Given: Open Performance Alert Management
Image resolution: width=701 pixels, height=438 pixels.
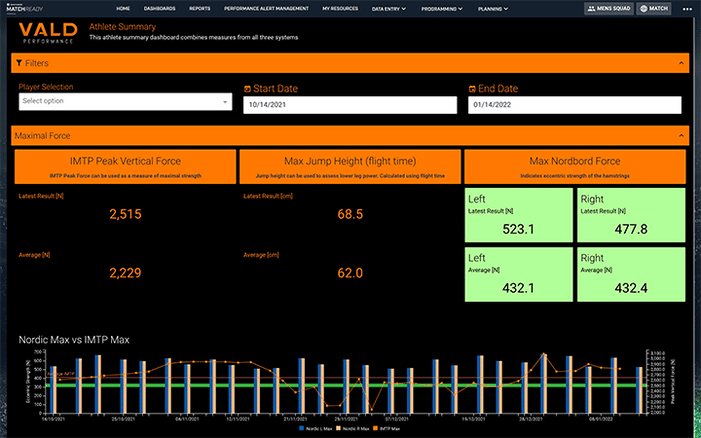Looking at the screenshot, I should 266,8.
